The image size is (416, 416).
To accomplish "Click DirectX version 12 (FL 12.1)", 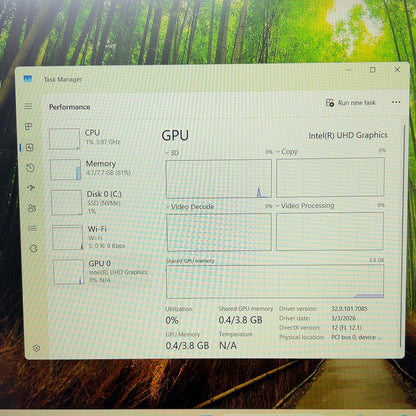I will point(347,328).
